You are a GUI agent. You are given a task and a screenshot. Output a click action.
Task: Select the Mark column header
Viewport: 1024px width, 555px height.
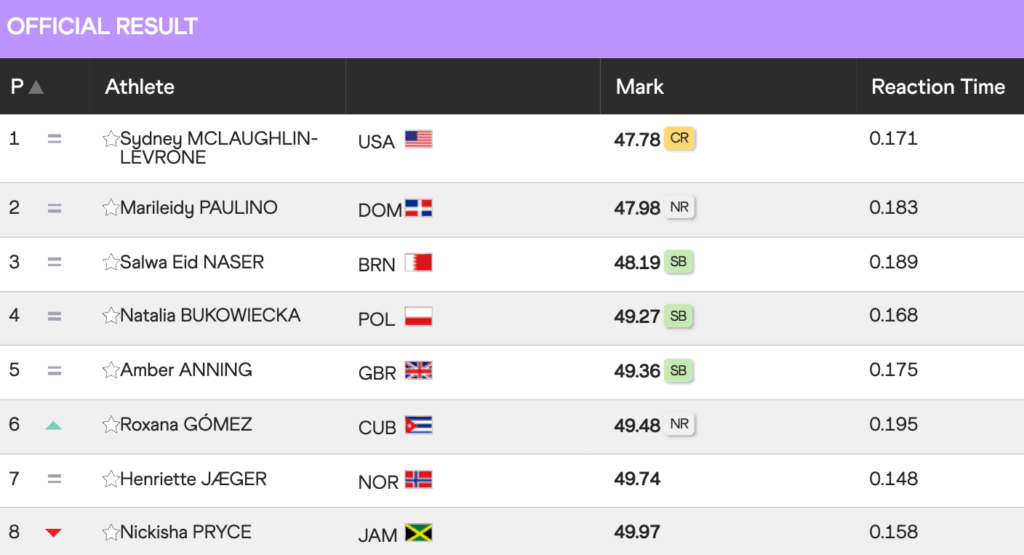coord(639,87)
